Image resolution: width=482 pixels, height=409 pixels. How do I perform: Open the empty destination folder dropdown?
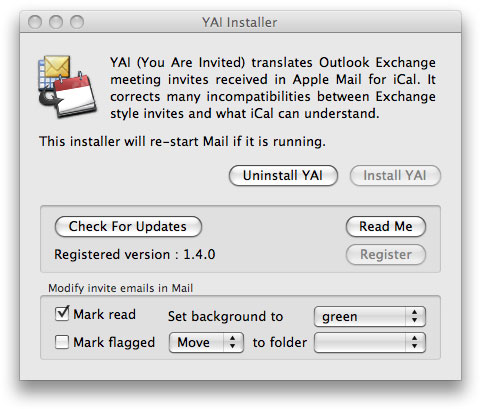click(370, 342)
